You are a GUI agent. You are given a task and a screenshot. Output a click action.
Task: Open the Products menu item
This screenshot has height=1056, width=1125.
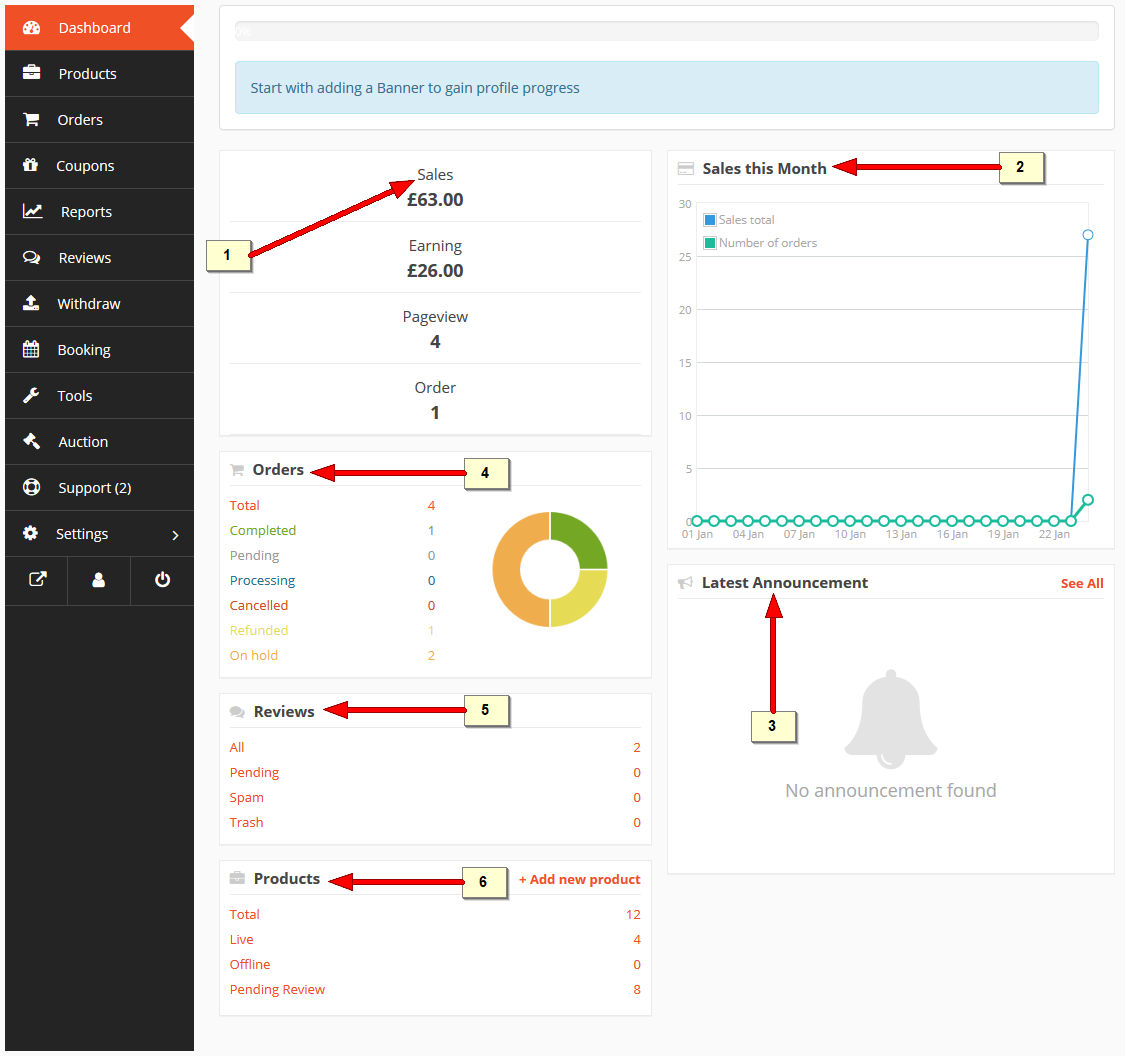99,73
